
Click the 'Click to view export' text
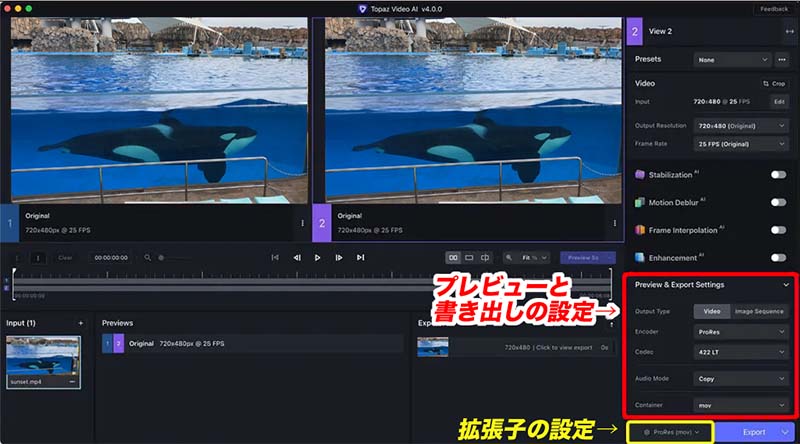pos(564,348)
